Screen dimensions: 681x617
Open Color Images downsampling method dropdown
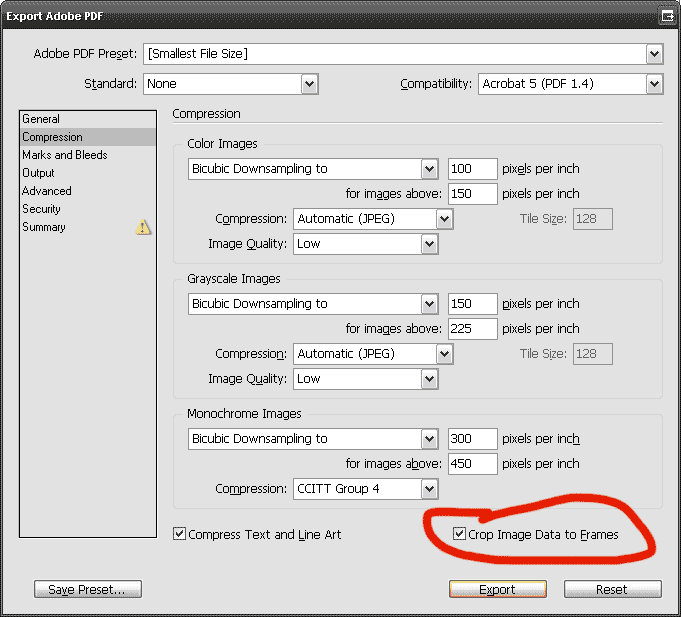[313, 169]
